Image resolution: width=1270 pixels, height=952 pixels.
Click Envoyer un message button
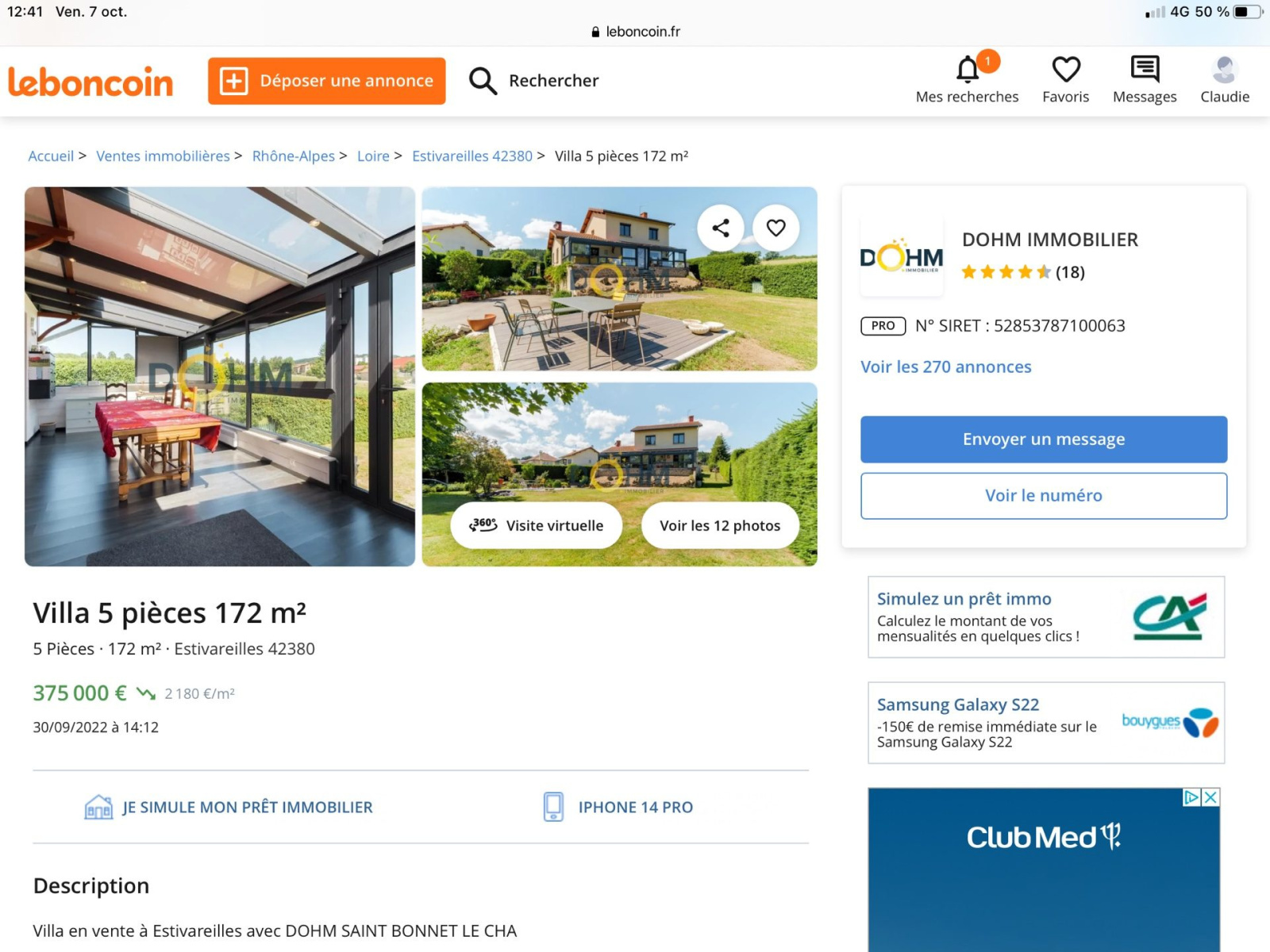pyautogui.click(x=1044, y=440)
